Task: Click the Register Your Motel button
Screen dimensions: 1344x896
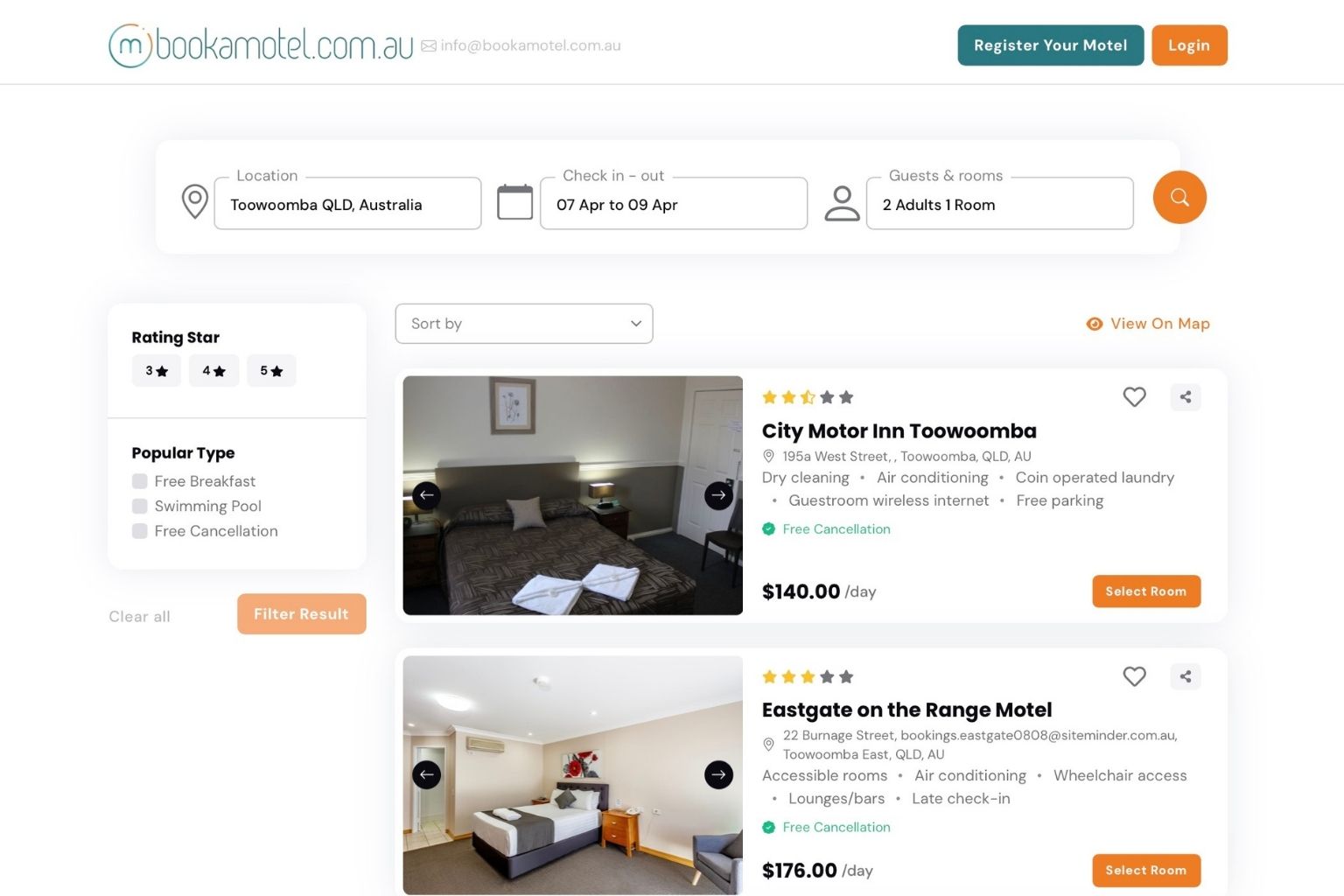Action: click(1050, 45)
